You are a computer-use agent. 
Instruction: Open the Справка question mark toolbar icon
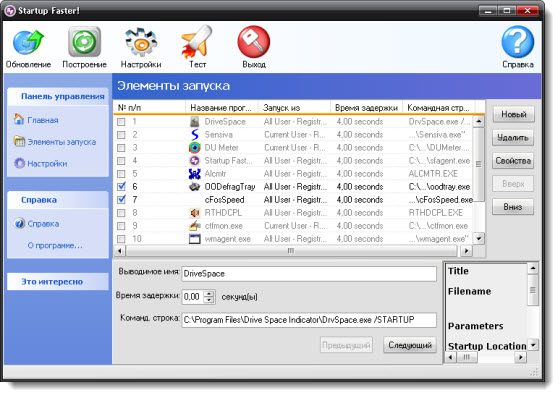click(x=518, y=42)
